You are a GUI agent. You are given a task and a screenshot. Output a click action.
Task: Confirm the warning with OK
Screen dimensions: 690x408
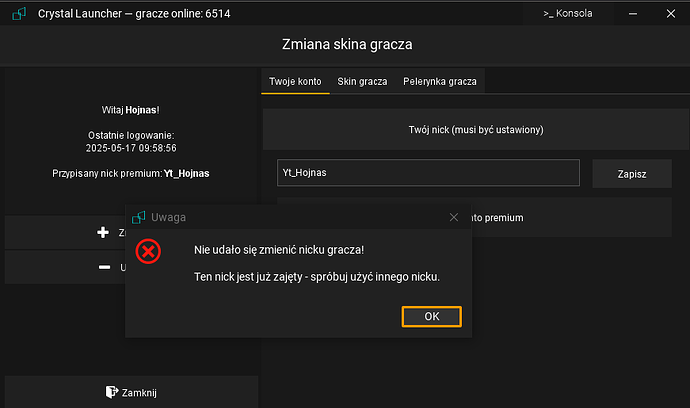pyautogui.click(x=431, y=316)
